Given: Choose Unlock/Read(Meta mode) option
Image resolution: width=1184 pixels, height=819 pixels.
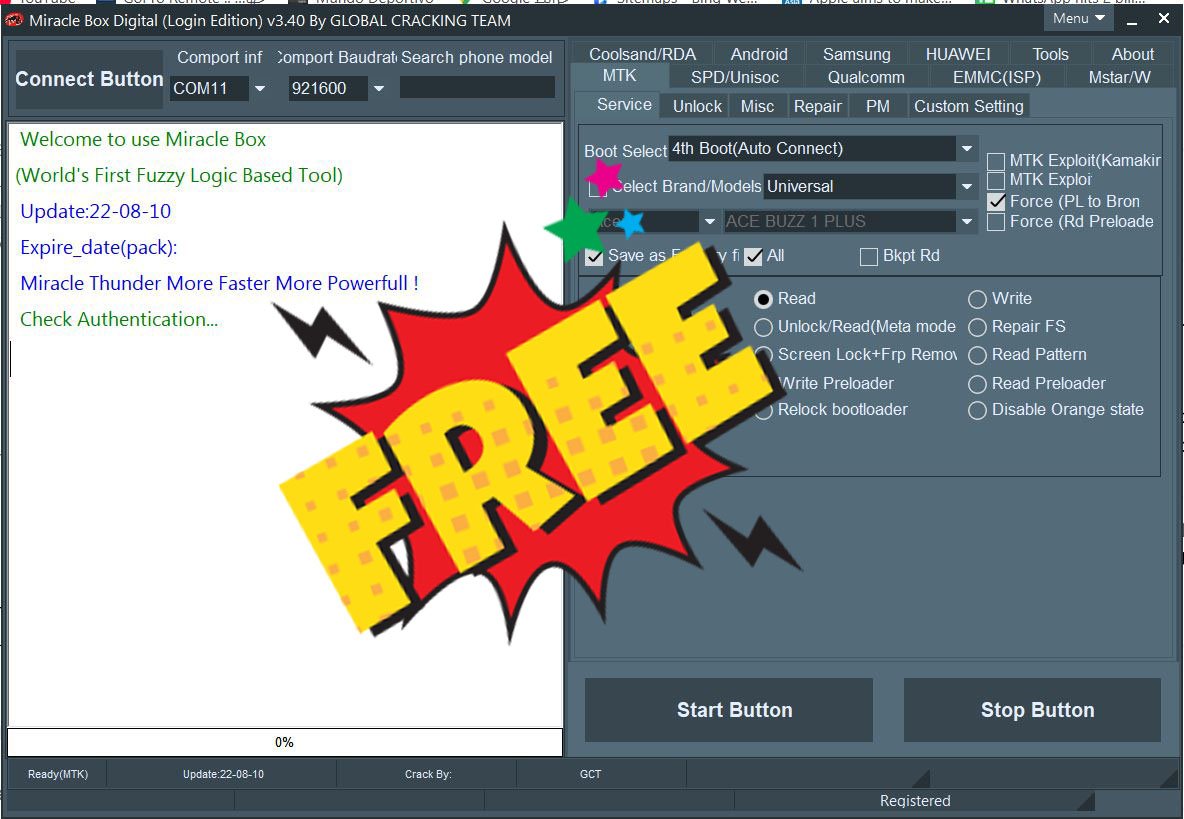Looking at the screenshot, I should click(x=763, y=328).
